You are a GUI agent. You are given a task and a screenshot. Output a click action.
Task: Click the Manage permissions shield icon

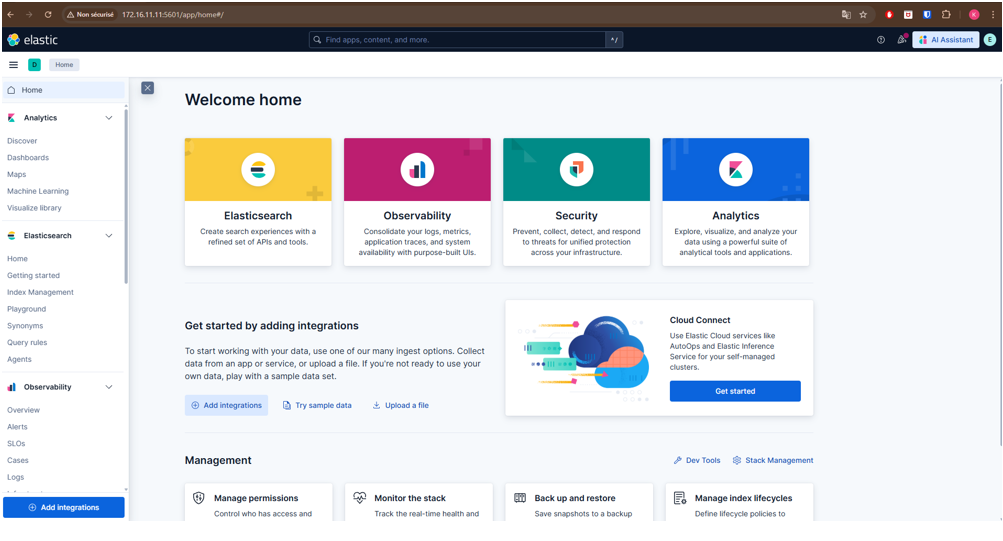click(x=199, y=498)
